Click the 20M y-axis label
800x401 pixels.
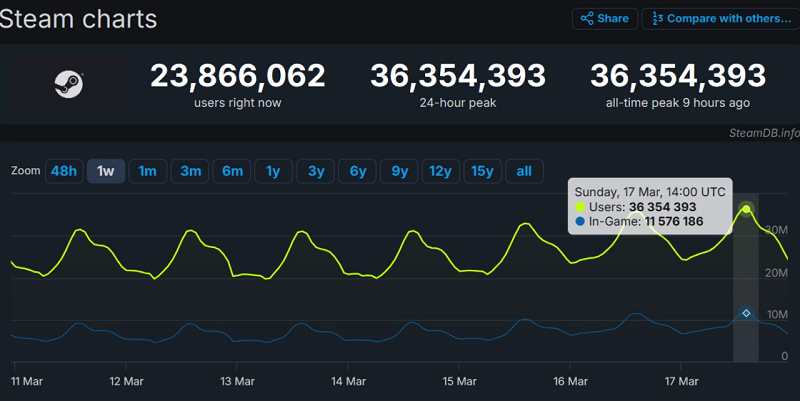[x=776, y=273]
